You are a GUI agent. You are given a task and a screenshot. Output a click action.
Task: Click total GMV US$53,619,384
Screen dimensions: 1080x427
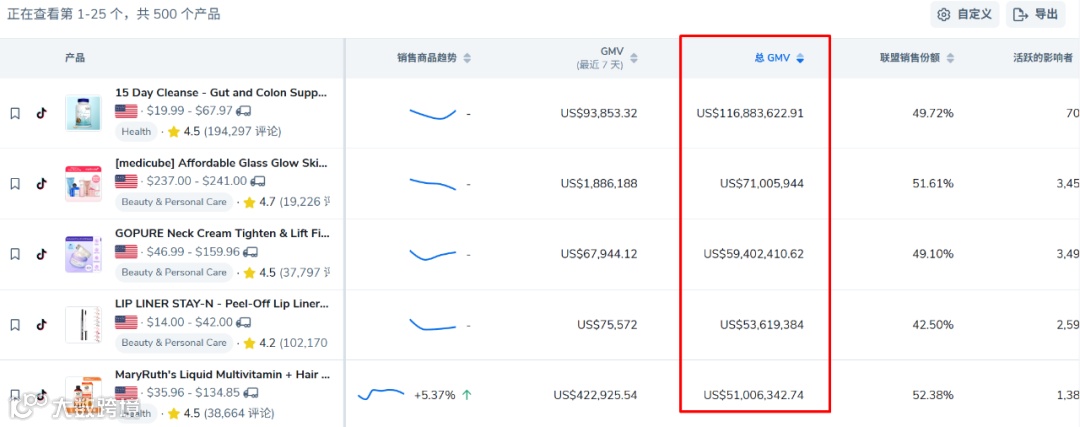[x=762, y=324]
